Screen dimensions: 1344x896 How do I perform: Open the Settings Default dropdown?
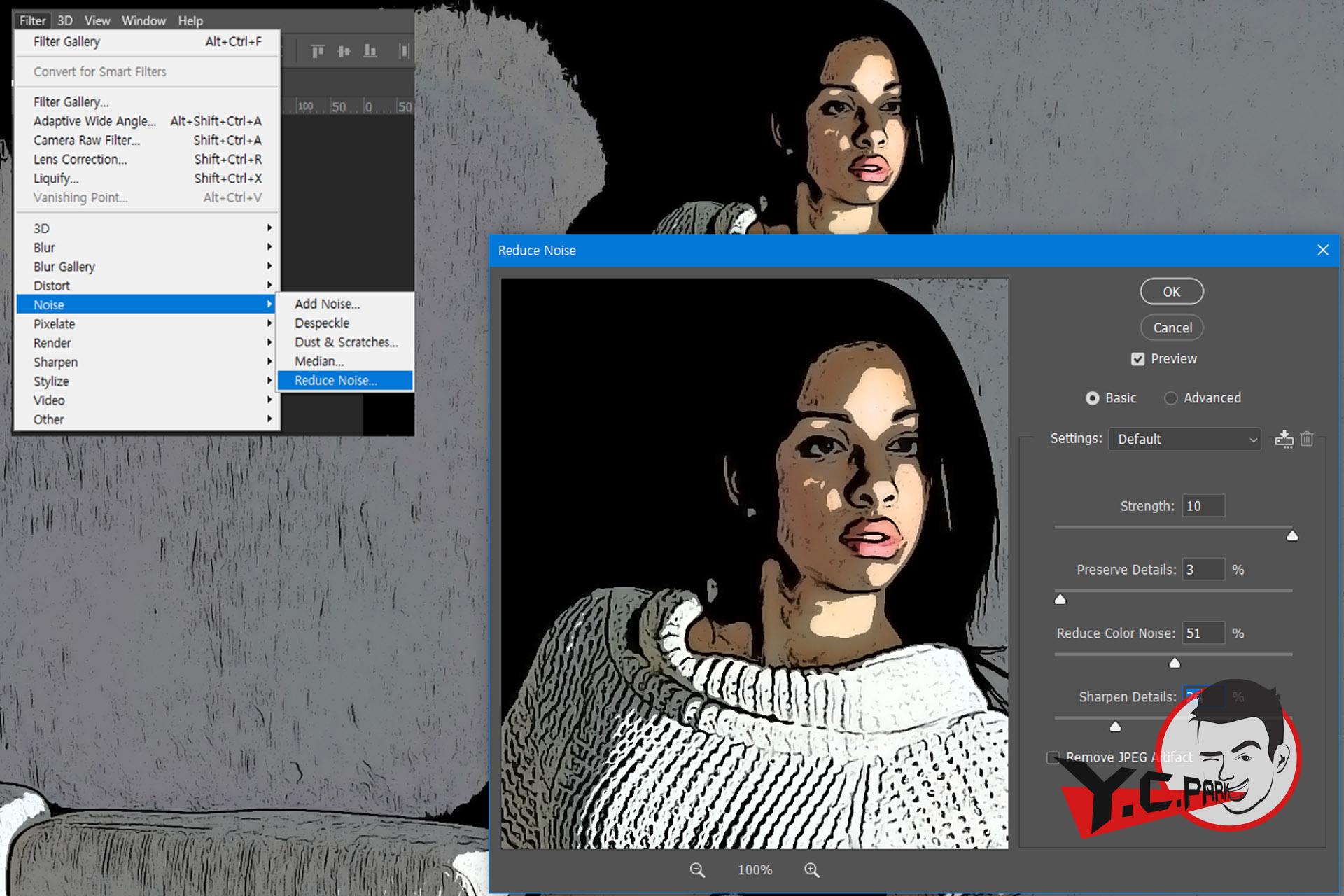1184,439
